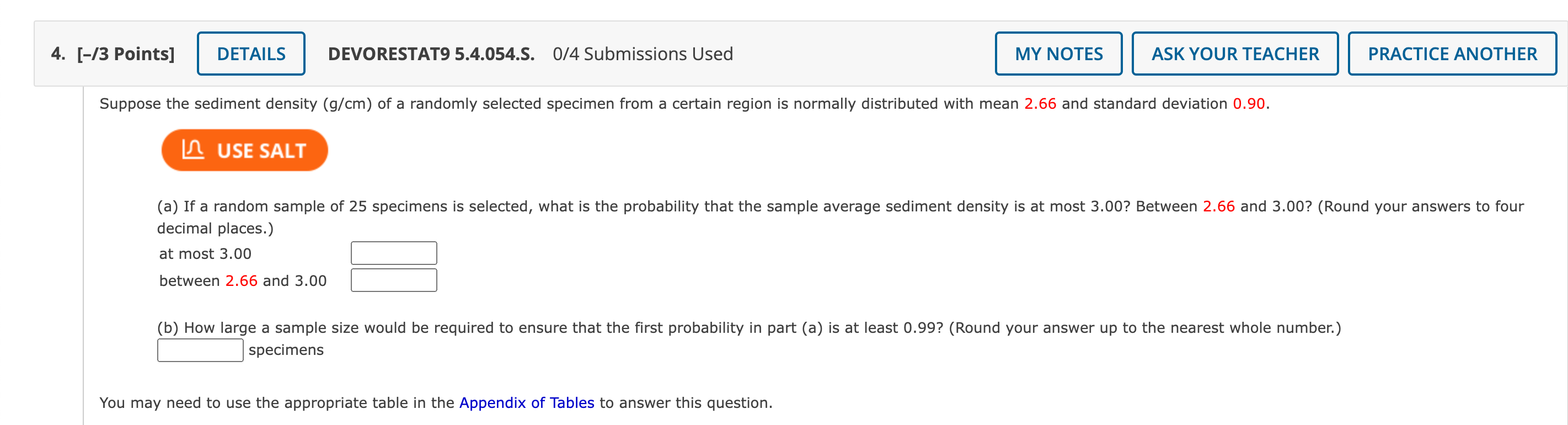Click the ASK YOUR TEACHER button

pos(1234,54)
